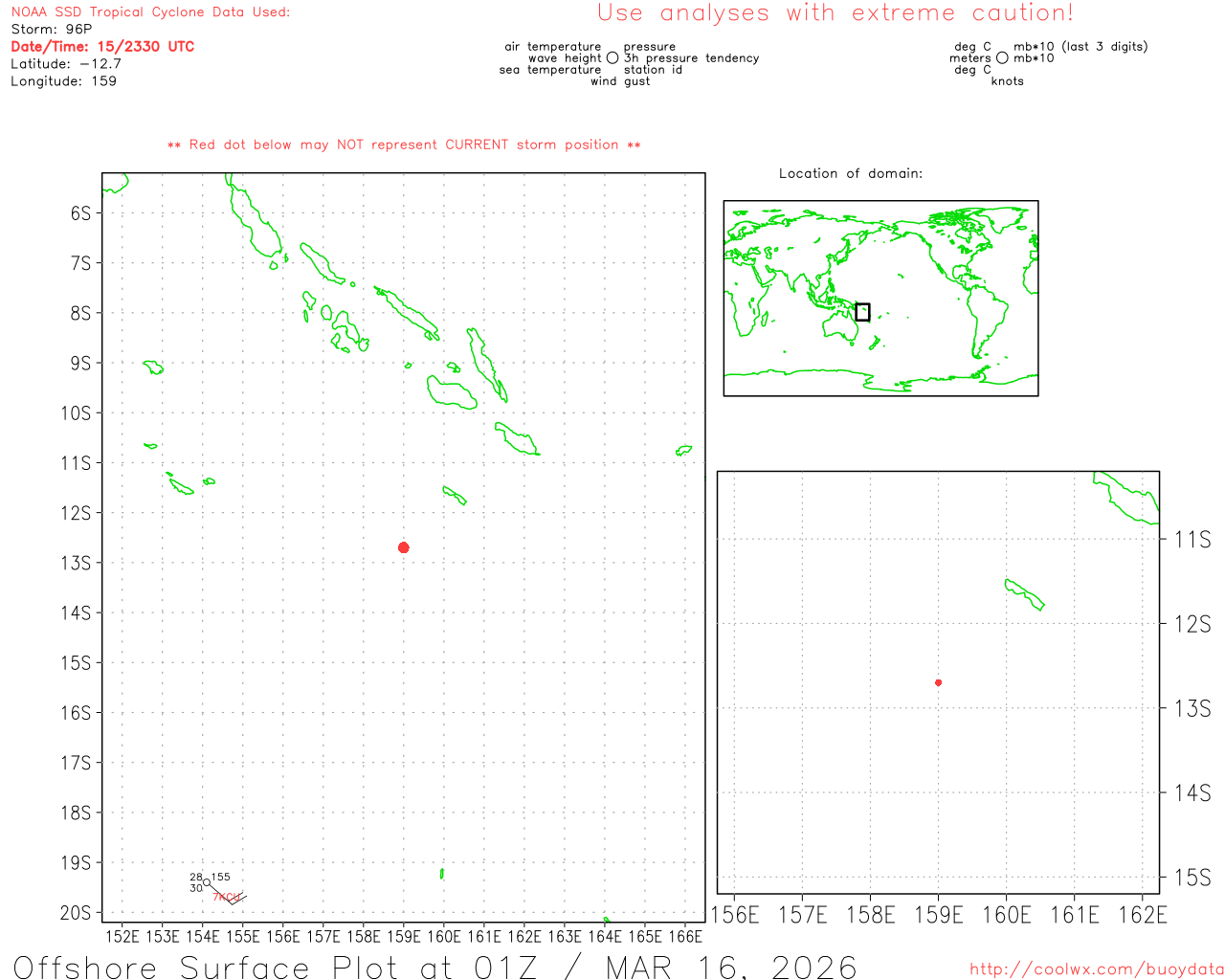Click the world overview map thumbnail
Image resolution: width=1225 pixels, height=980 pixels.
880,298
